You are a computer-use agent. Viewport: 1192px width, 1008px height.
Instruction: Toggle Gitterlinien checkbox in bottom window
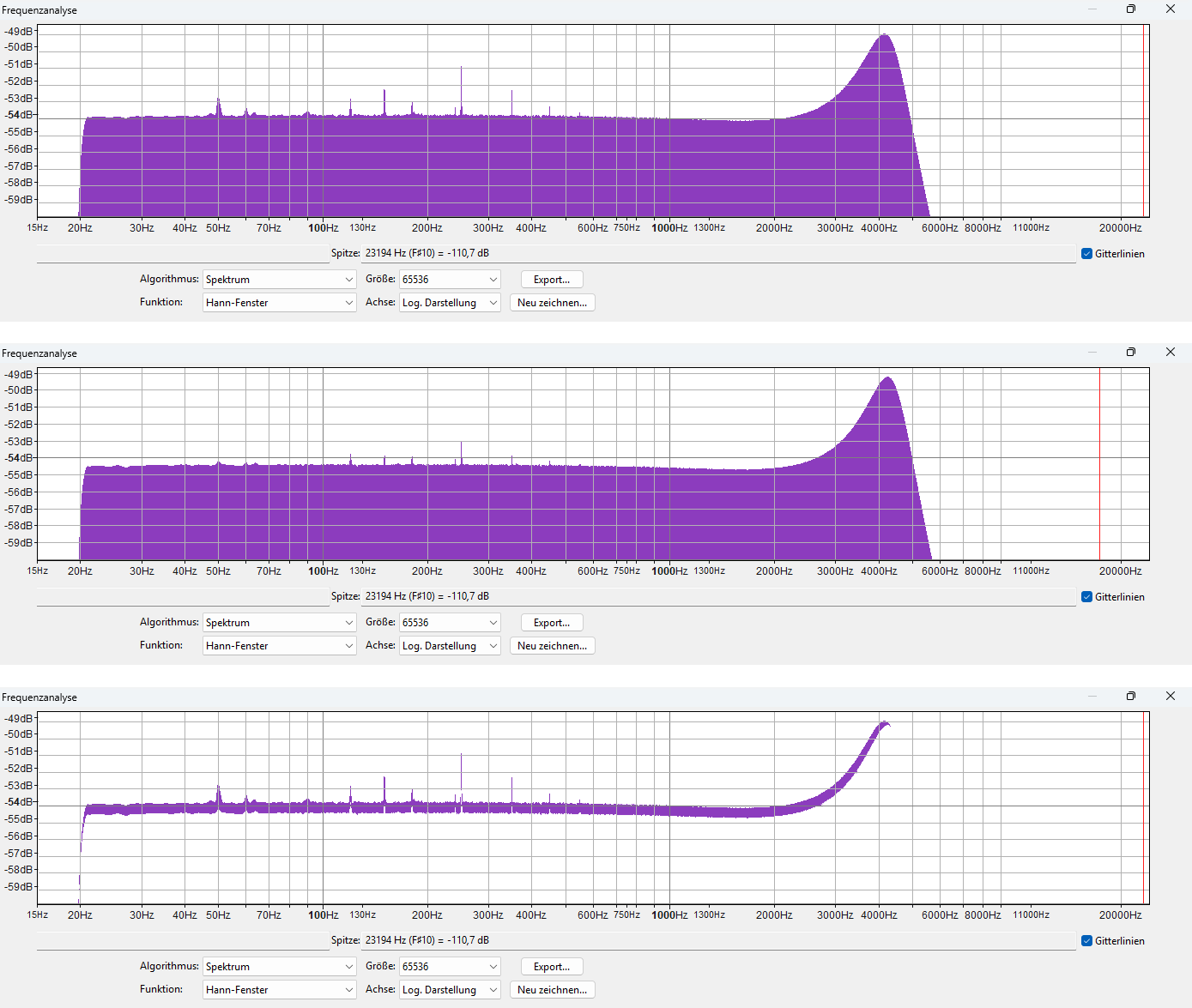point(1087,941)
